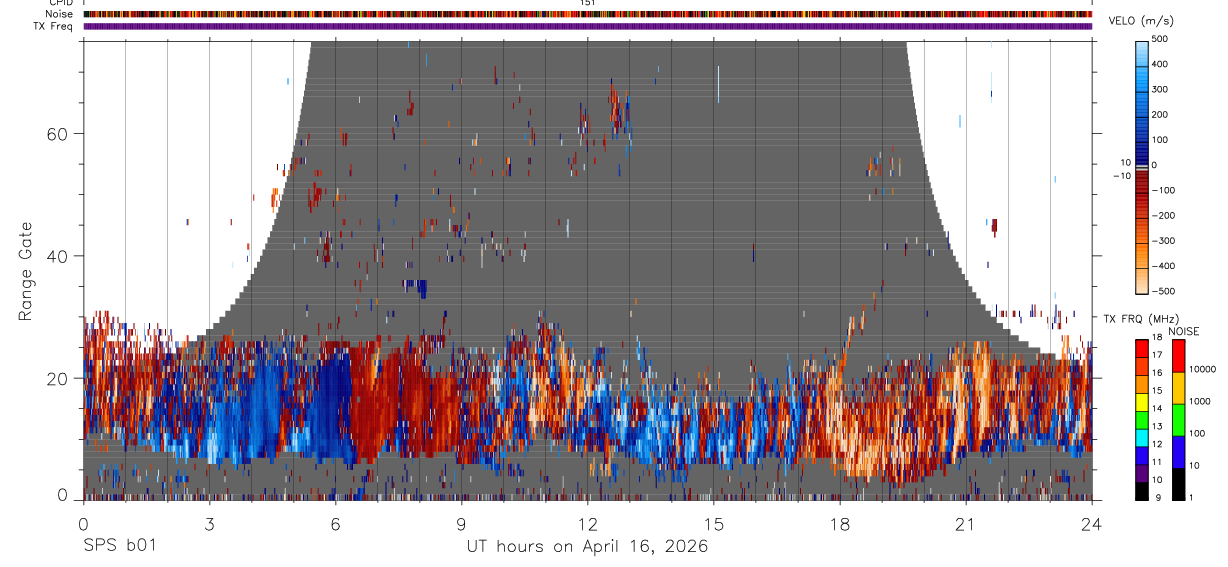Click the purple TX Freq strip above plot
This screenshot has height=567, width=1228.
point(587,27)
